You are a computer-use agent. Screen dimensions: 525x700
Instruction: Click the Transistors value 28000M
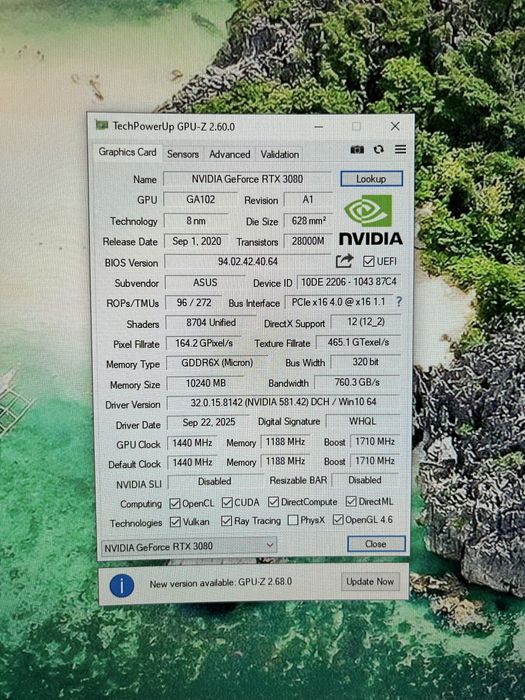coord(308,241)
